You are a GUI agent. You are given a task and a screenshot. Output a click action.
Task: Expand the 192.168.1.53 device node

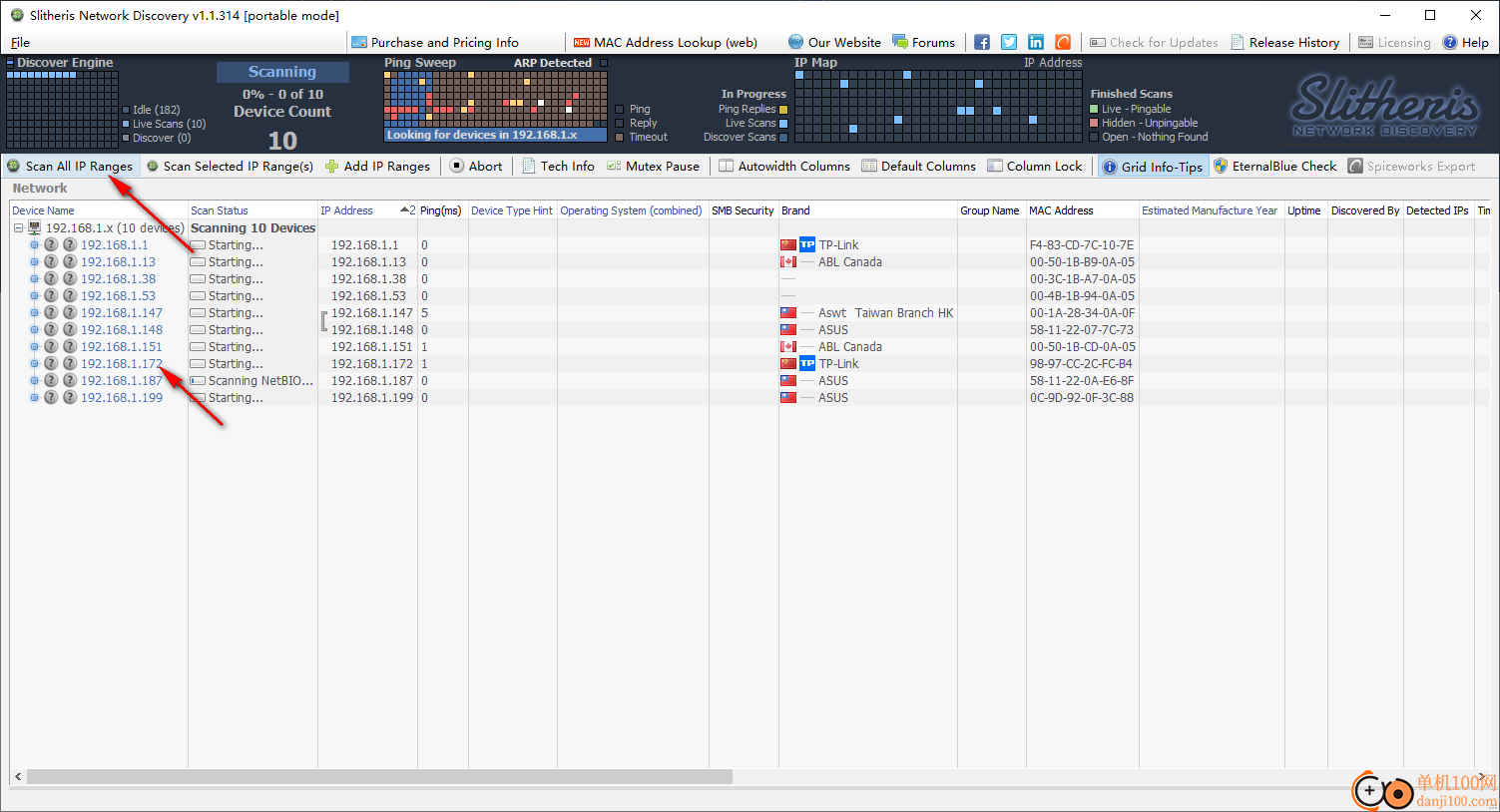[x=34, y=296]
